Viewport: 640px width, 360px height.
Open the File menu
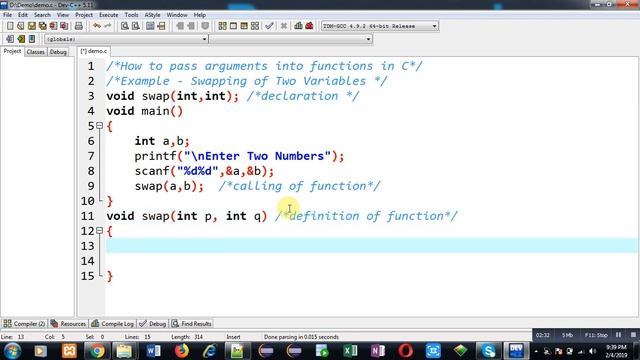click(x=7, y=15)
